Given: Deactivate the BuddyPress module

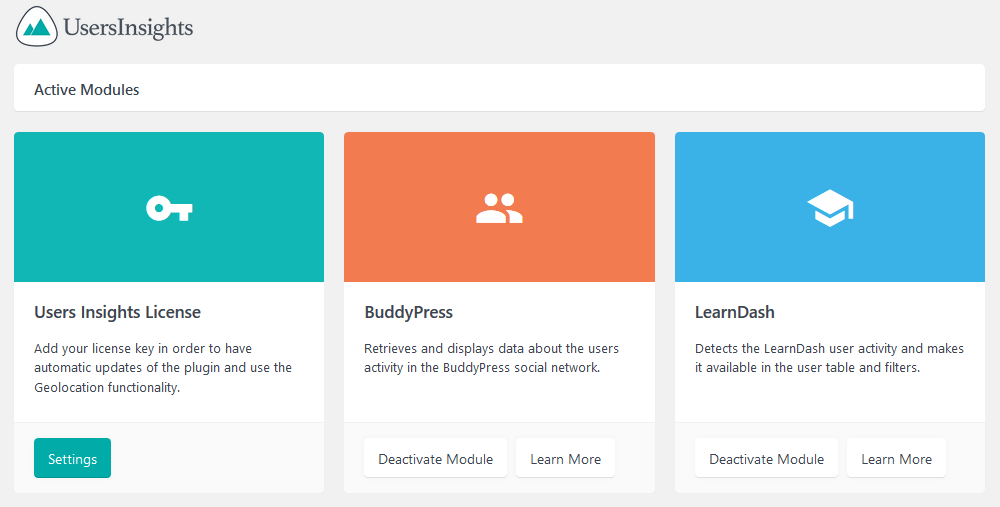Looking at the screenshot, I should tap(436, 458).
